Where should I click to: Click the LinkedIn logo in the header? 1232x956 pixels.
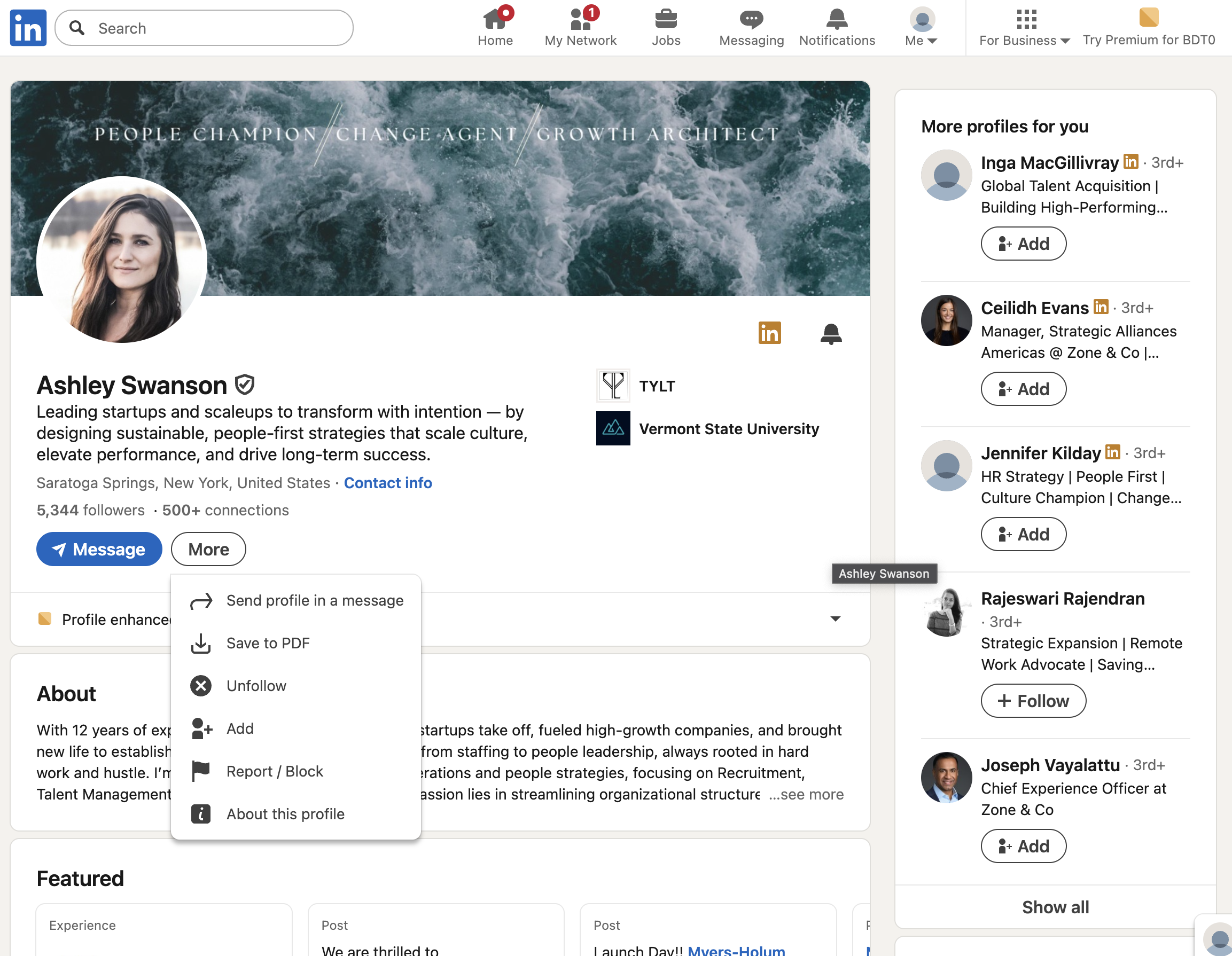(x=28, y=28)
